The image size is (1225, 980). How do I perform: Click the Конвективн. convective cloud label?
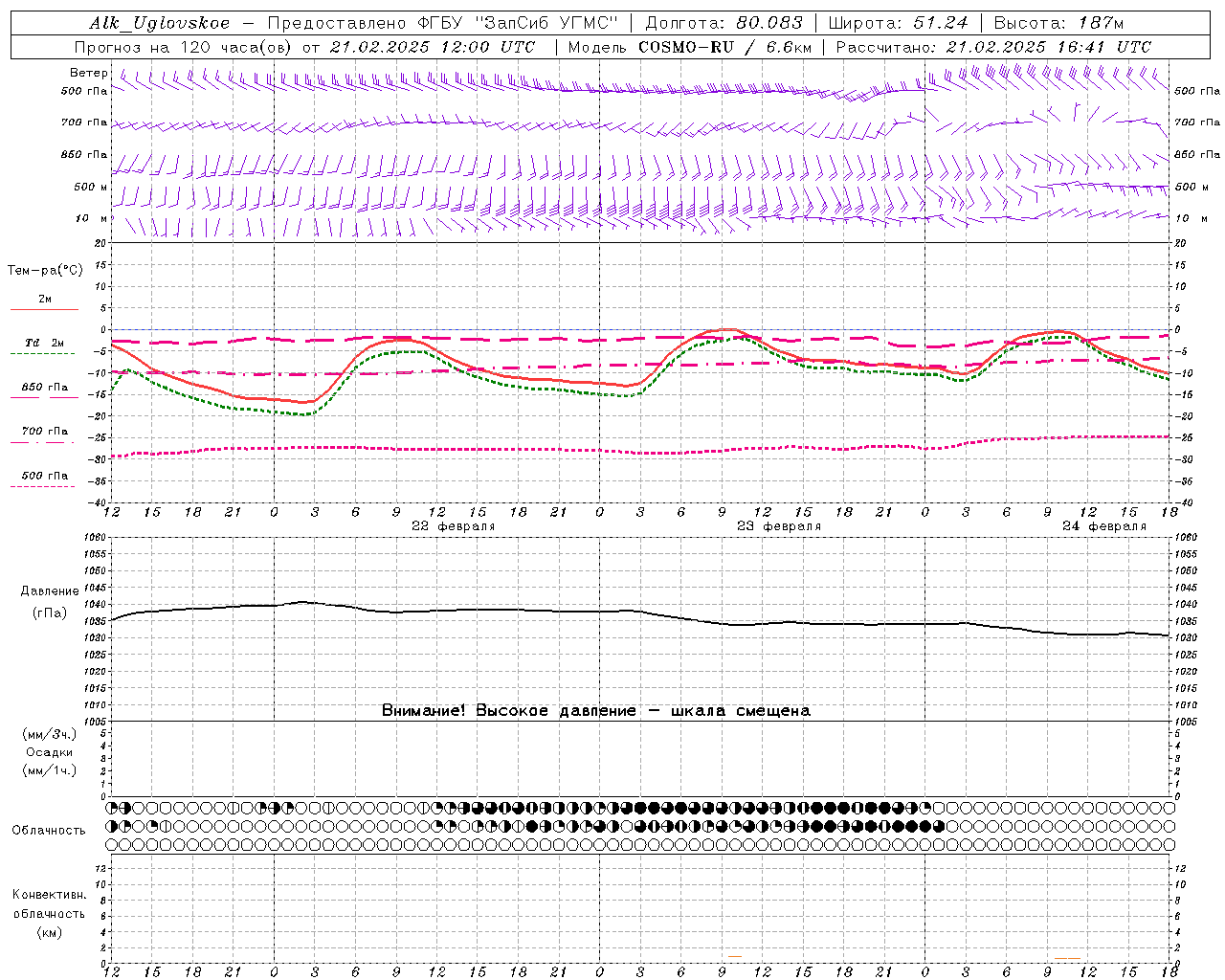click(49, 895)
